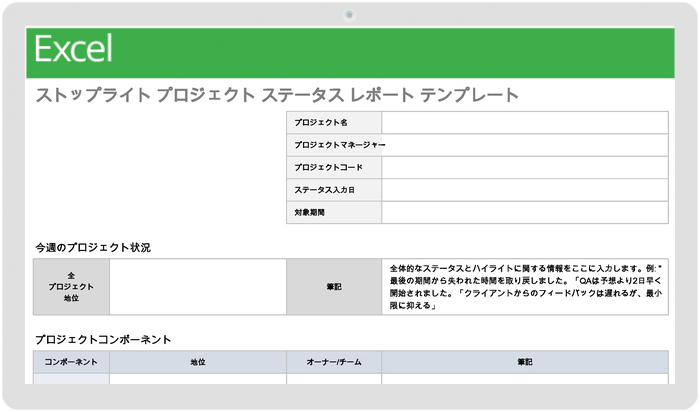Select the ストップライト プロジェクト ステータス レポート title
700x412 pixels.
(x=277, y=95)
